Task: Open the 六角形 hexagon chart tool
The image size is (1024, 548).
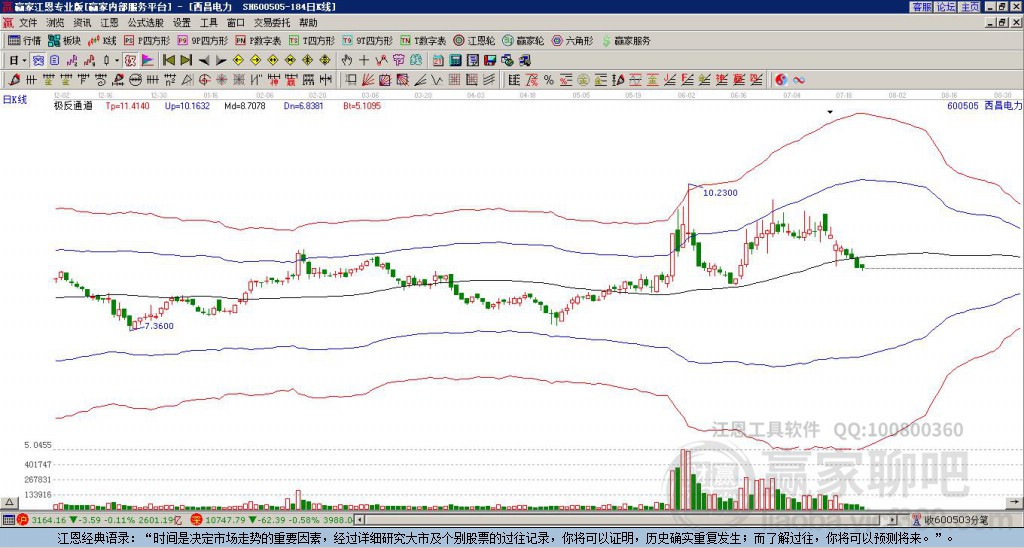Action: (572, 40)
